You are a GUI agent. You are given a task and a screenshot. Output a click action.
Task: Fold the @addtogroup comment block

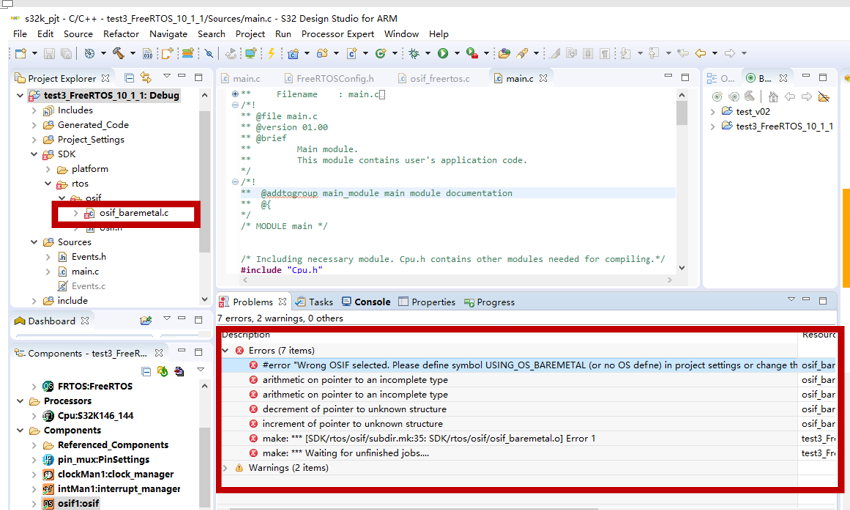point(235,182)
